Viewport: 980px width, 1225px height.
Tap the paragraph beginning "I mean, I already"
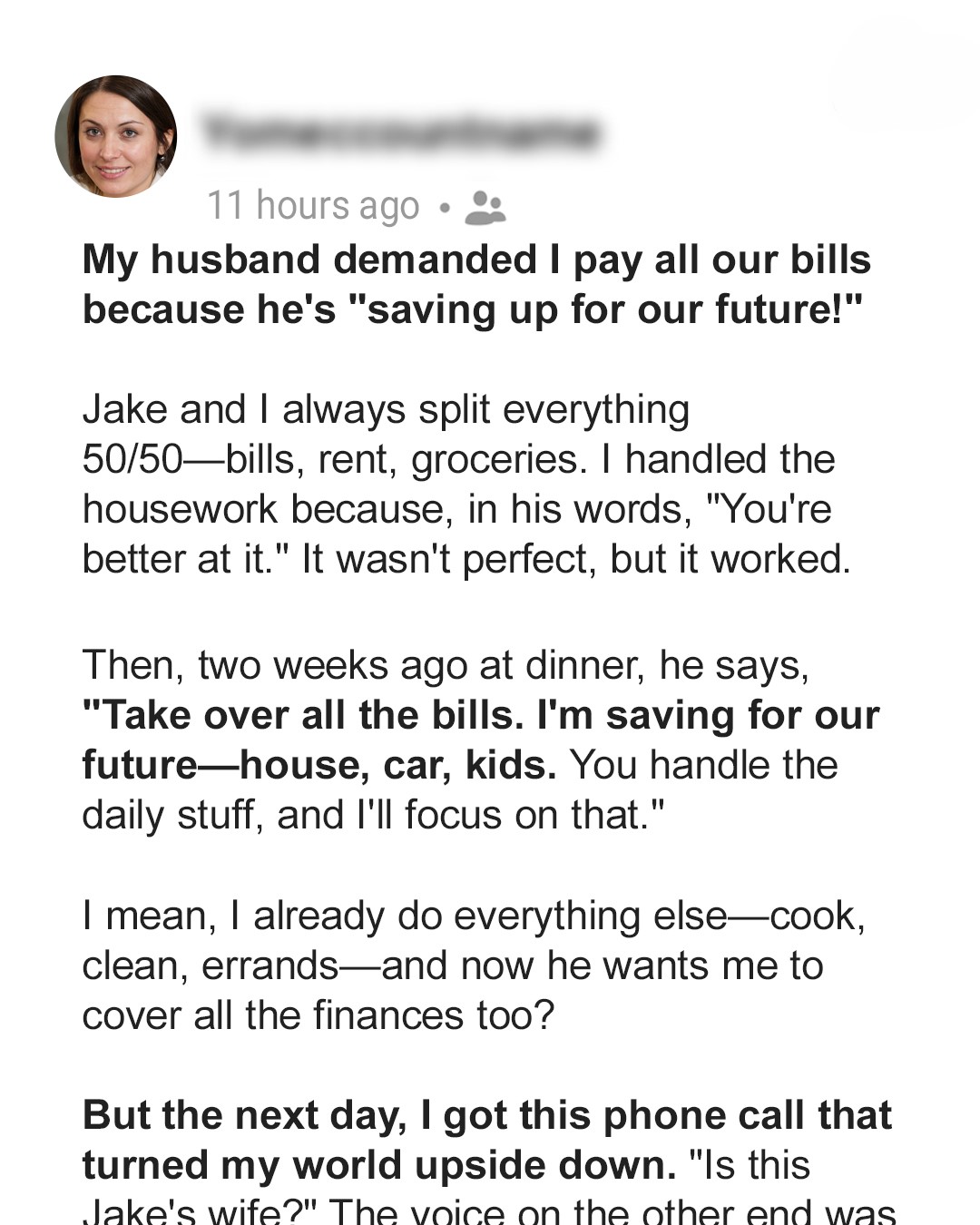[x=474, y=965]
